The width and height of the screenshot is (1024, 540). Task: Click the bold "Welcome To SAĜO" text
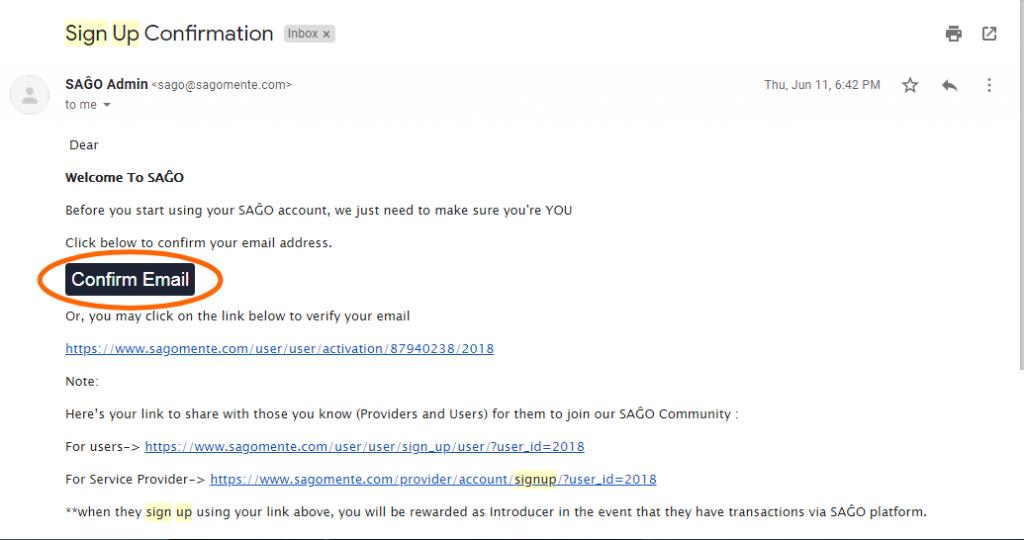point(124,178)
